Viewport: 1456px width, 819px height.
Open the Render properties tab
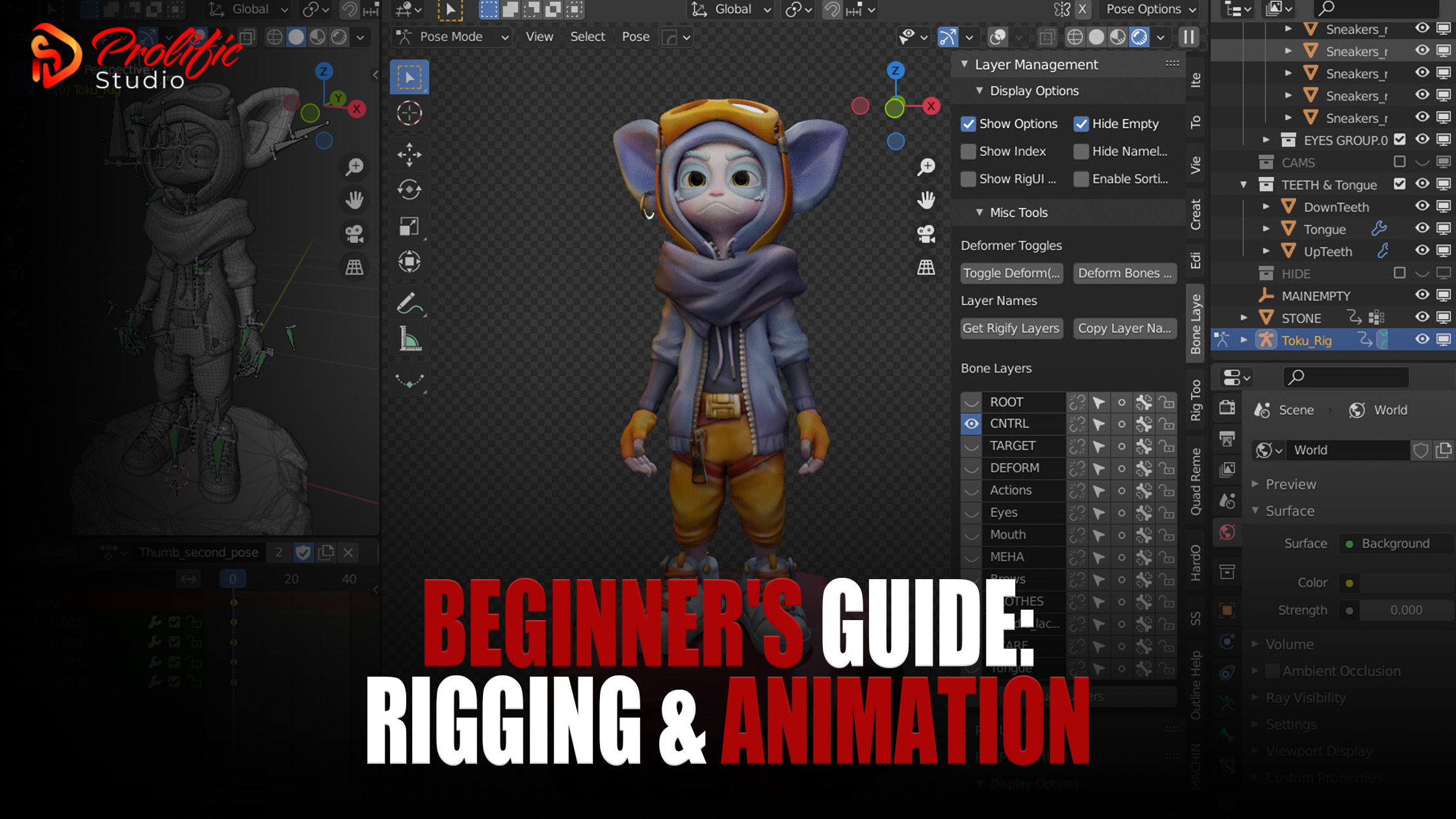[x=1227, y=408]
